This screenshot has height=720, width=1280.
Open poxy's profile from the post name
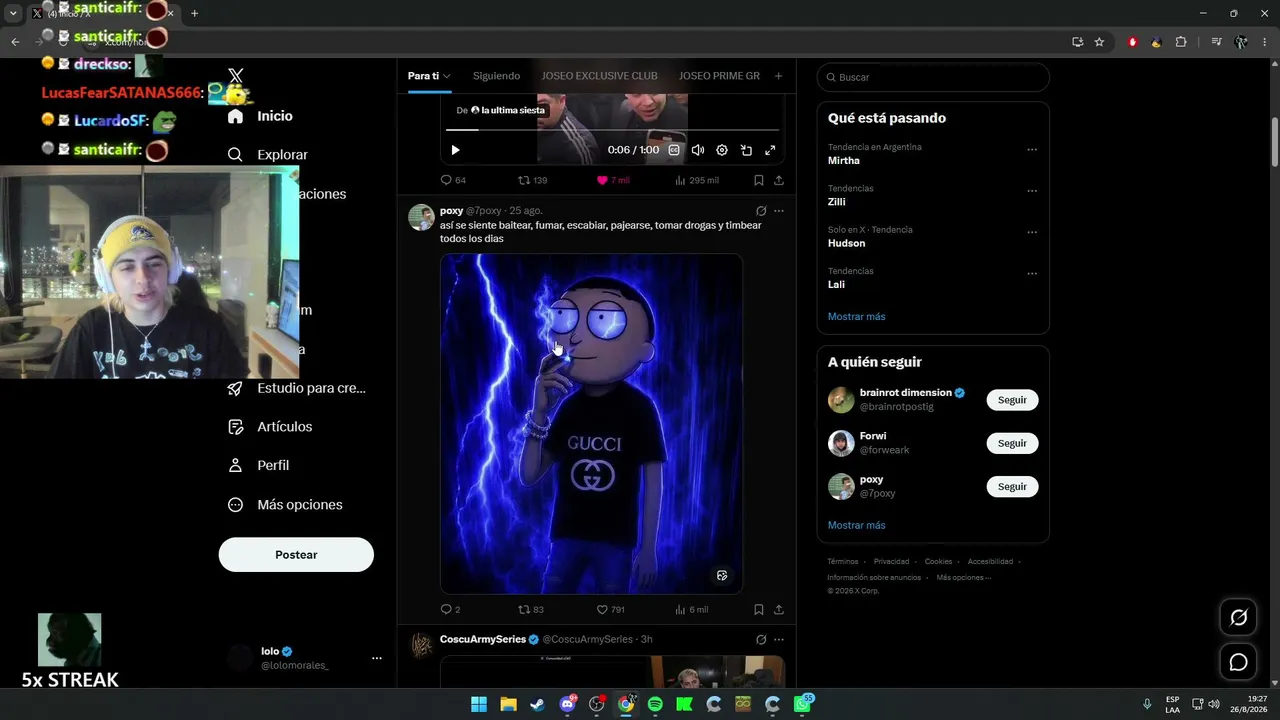click(x=451, y=211)
